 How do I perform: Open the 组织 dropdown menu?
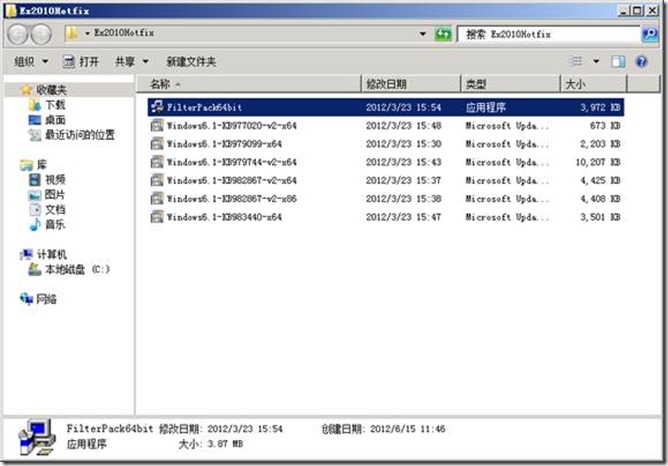(x=31, y=62)
